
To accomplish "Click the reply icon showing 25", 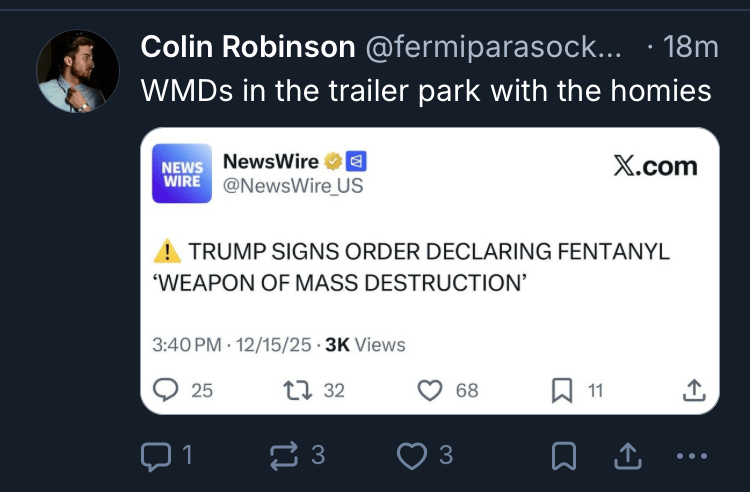I will tap(165, 390).
